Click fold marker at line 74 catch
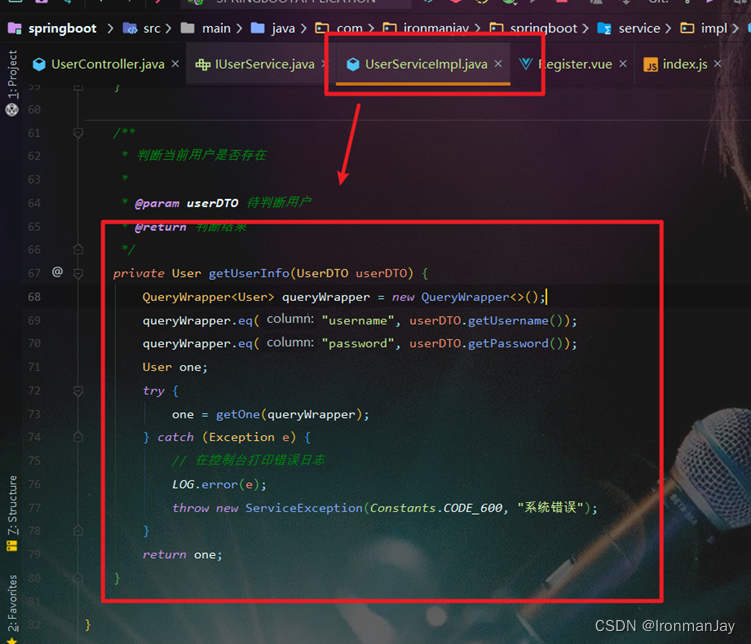751x644 pixels. coord(78,437)
